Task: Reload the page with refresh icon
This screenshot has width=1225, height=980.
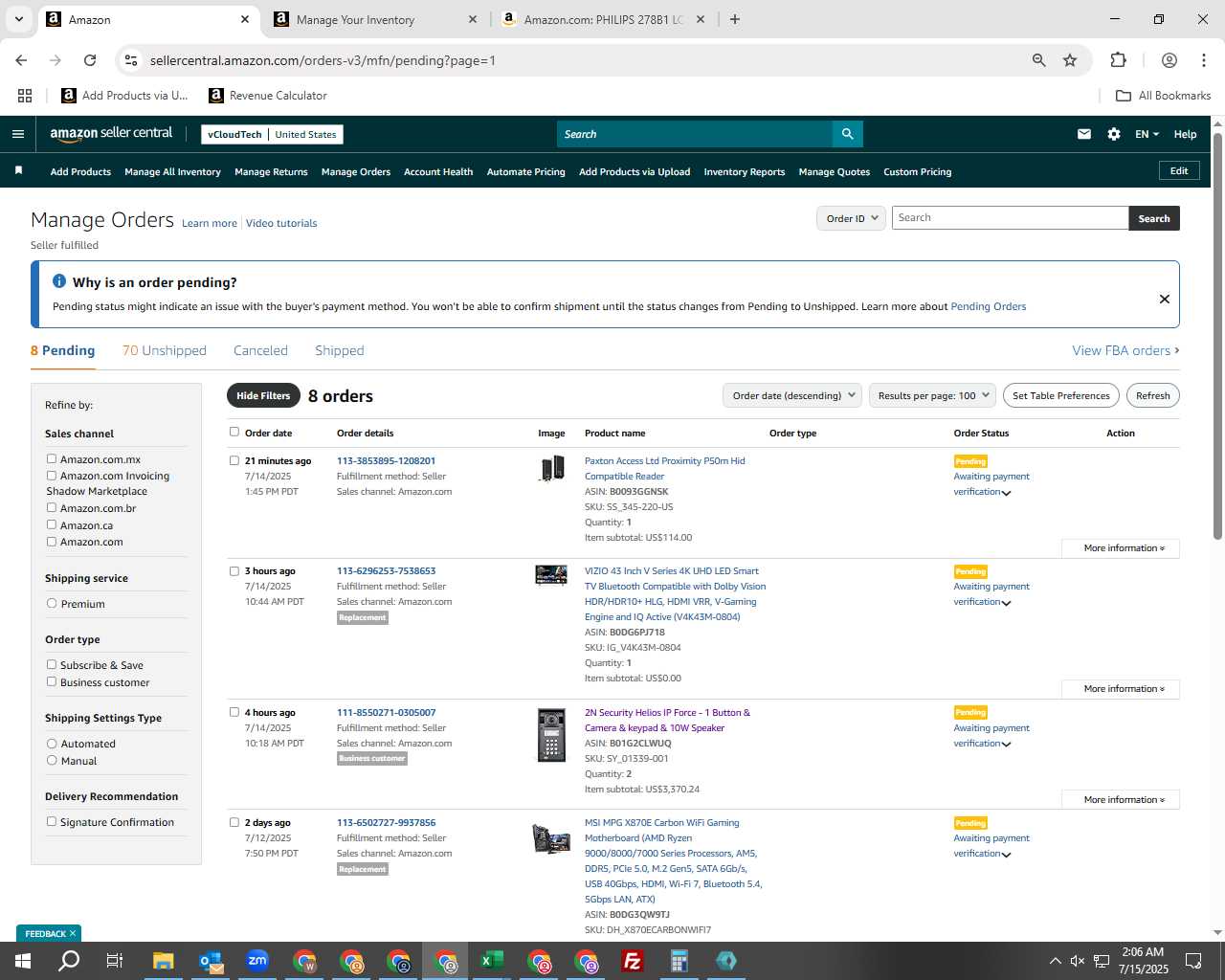Action: pyautogui.click(x=90, y=60)
